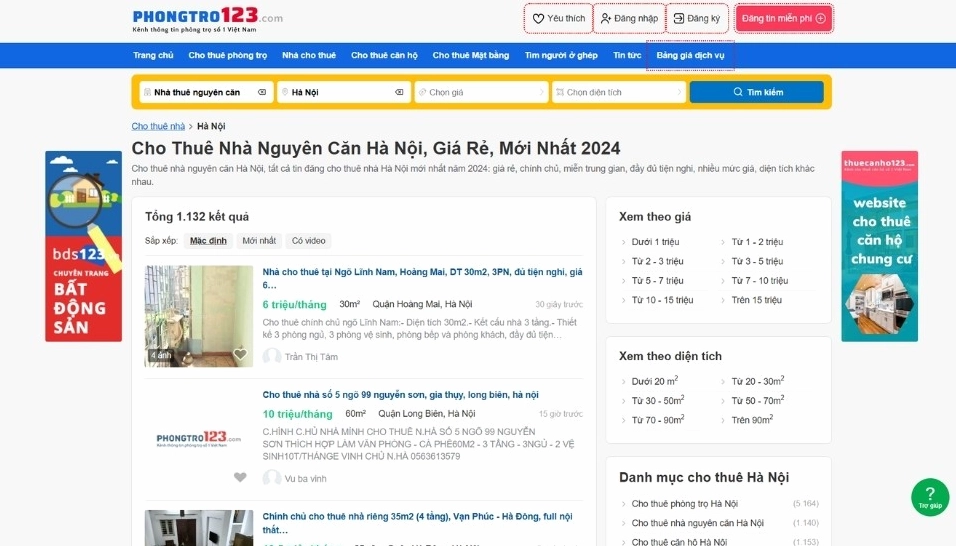Click the Tìm kiếm search button

(x=757, y=92)
